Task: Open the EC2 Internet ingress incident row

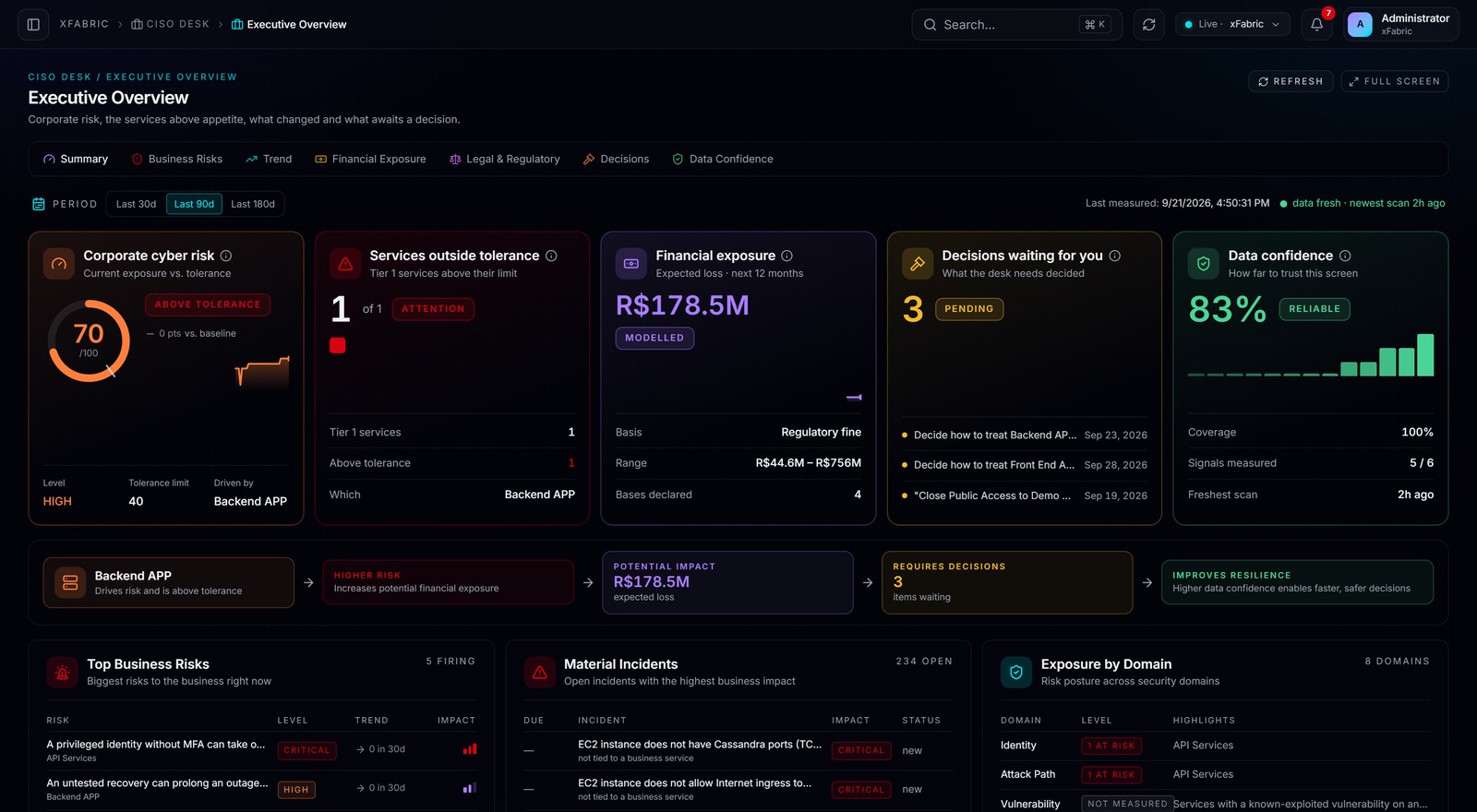Action: click(738, 789)
